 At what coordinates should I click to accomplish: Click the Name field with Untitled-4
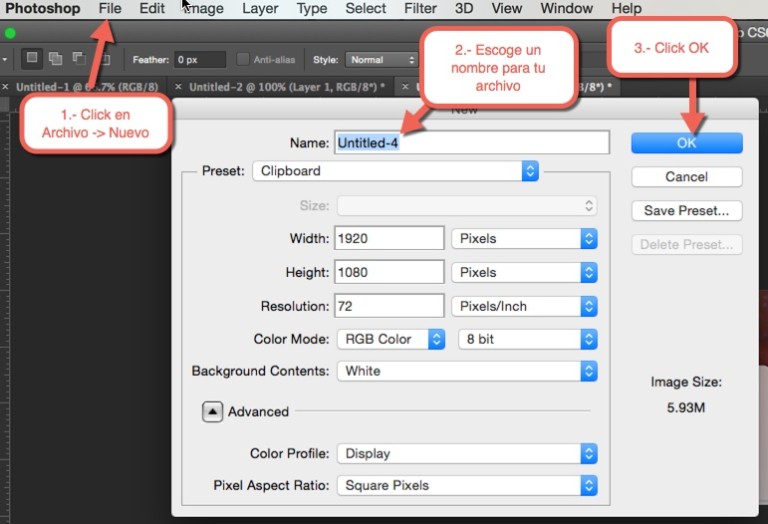point(471,143)
